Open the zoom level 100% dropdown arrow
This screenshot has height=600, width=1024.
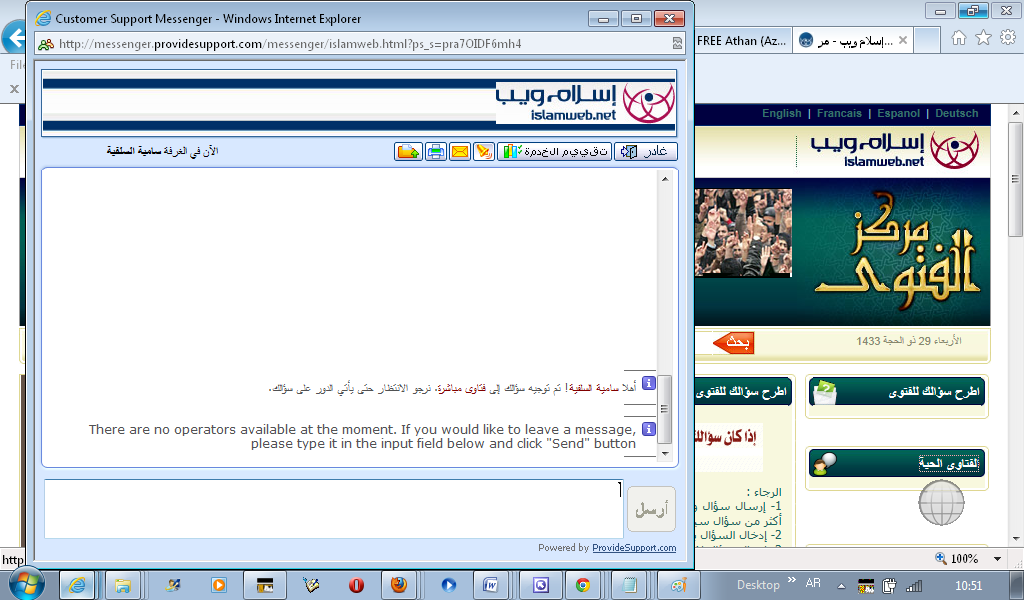tap(997, 559)
